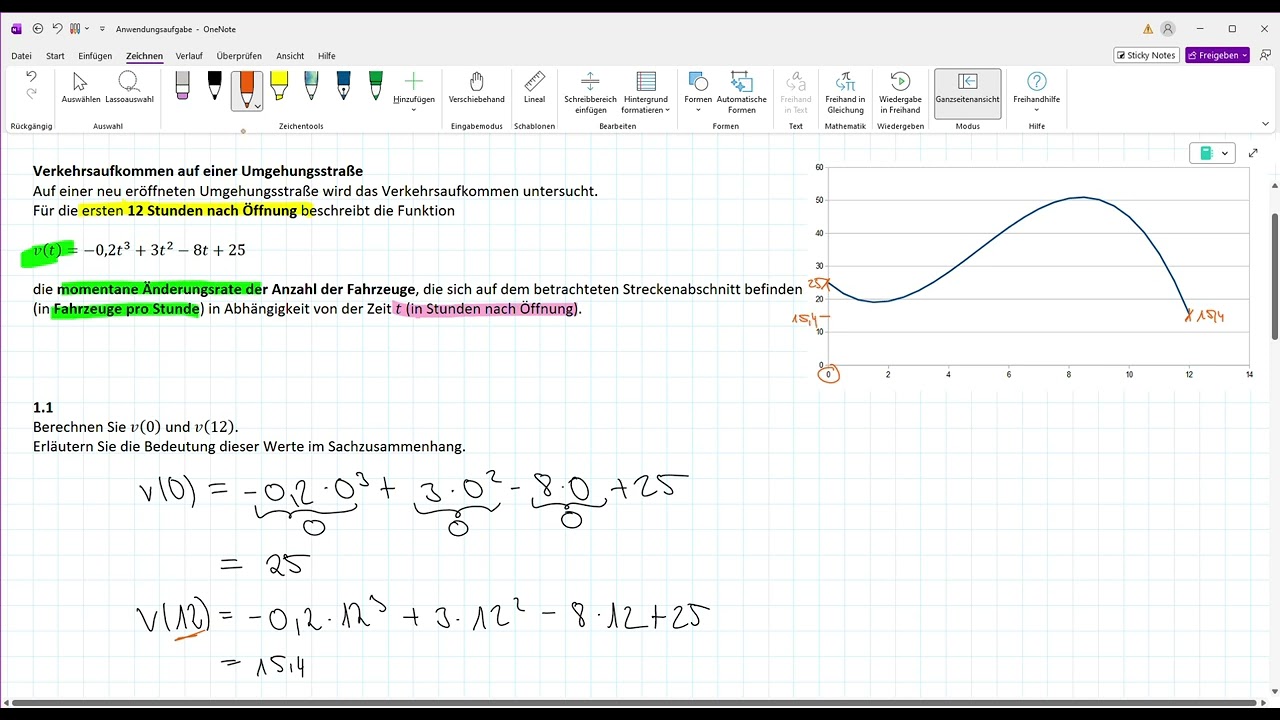Select the dark blue fountain pen
The width and height of the screenshot is (1280, 720).
pos(343,86)
